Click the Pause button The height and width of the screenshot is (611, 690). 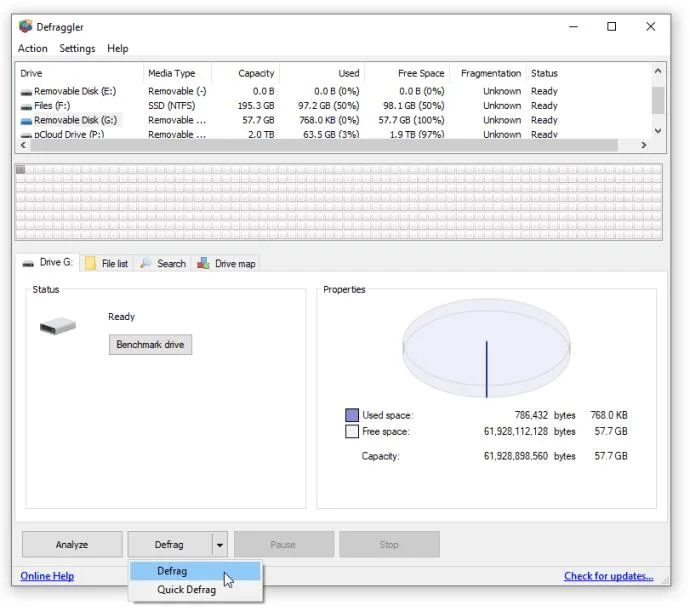click(284, 545)
